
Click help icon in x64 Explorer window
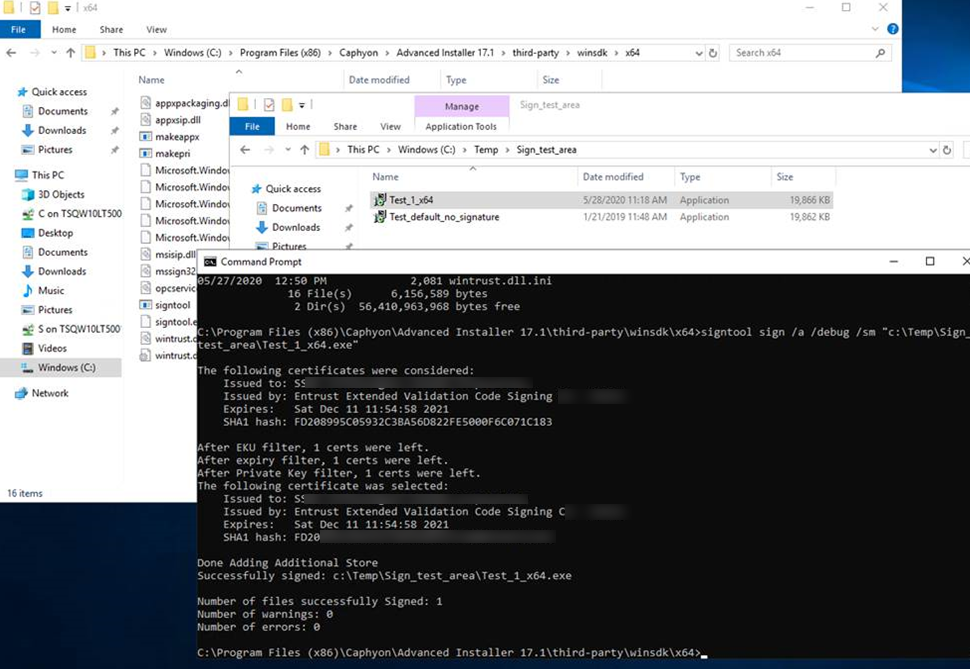[892, 30]
